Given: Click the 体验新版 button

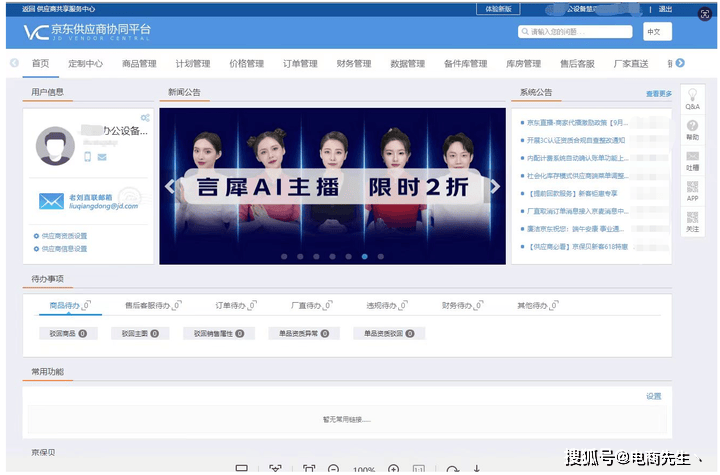Looking at the screenshot, I should [x=498, y=9].
